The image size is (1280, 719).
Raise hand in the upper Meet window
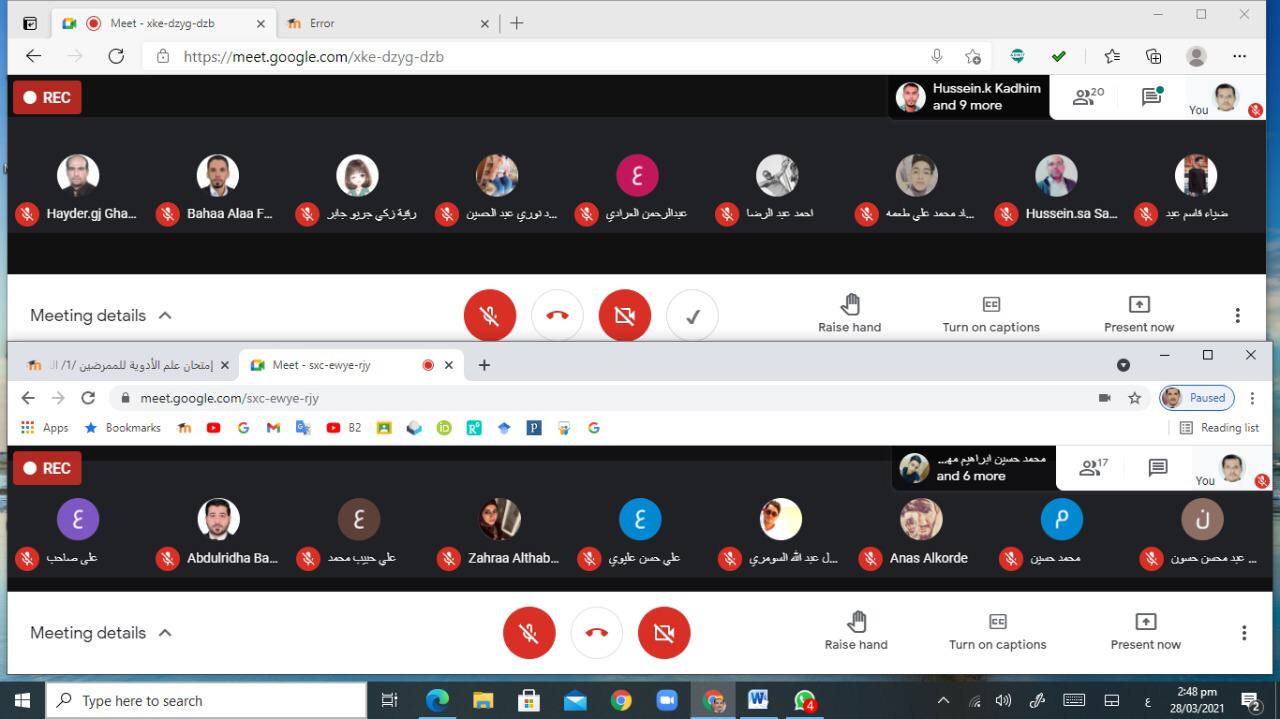849,313
